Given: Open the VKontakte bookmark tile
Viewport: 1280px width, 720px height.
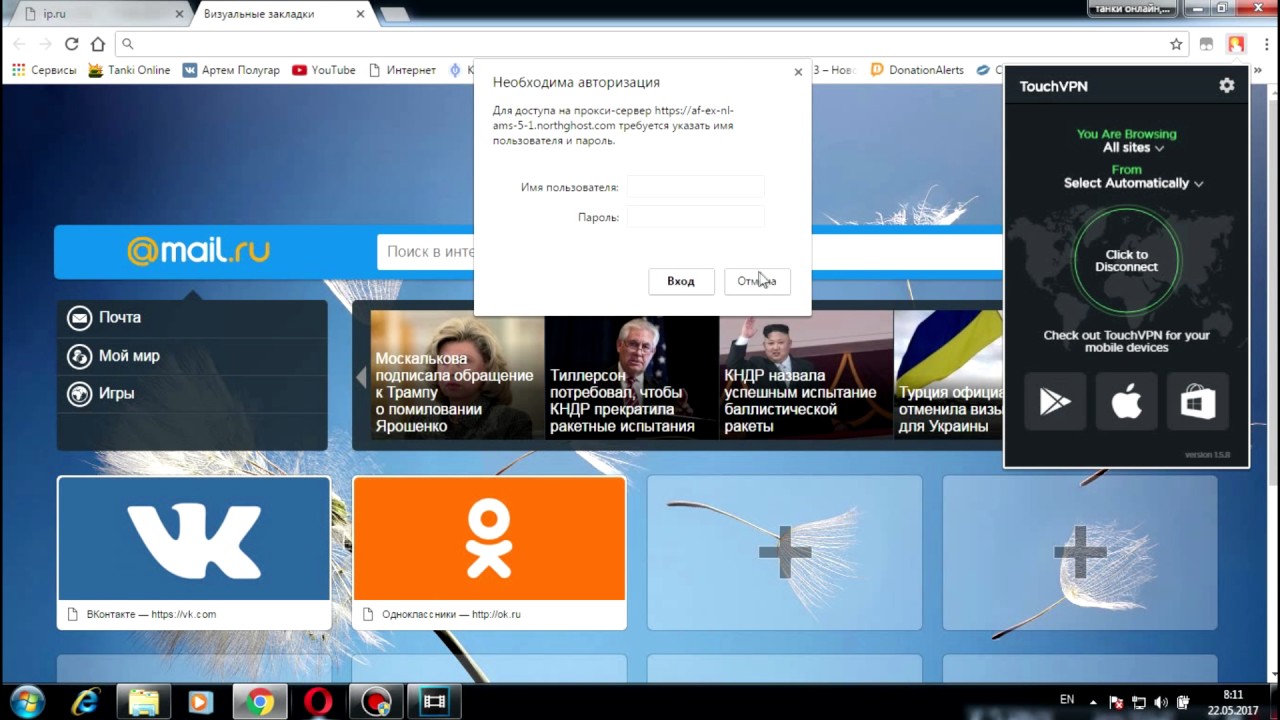Looking at the screenshot, I should click(x=194, y=552).
